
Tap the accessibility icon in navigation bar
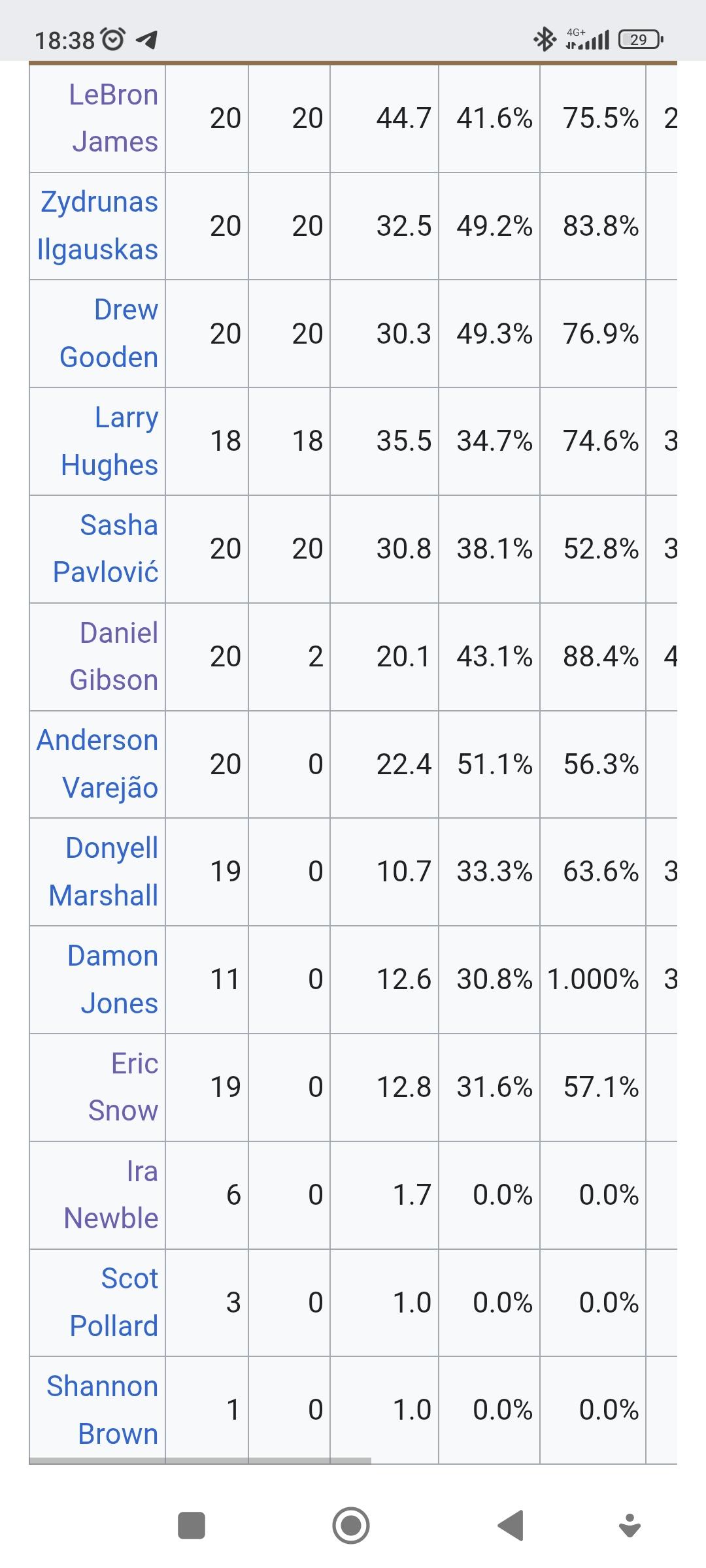(x=630, y=1526)
